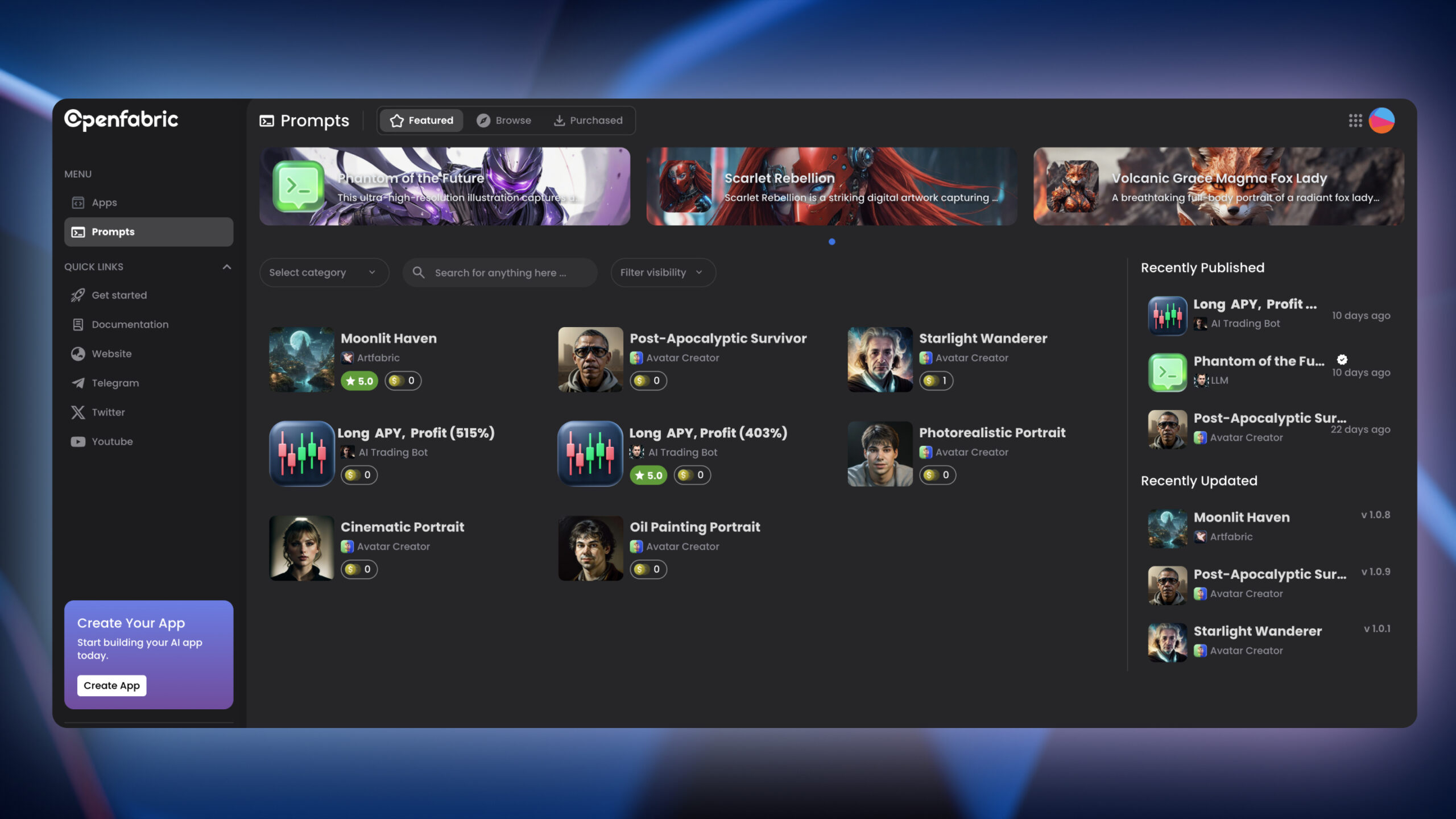Viewport: 1456px width, 819px height.
Task: Click the user profile avatar
Action: pyautogui.click(x=1381, y=121)
